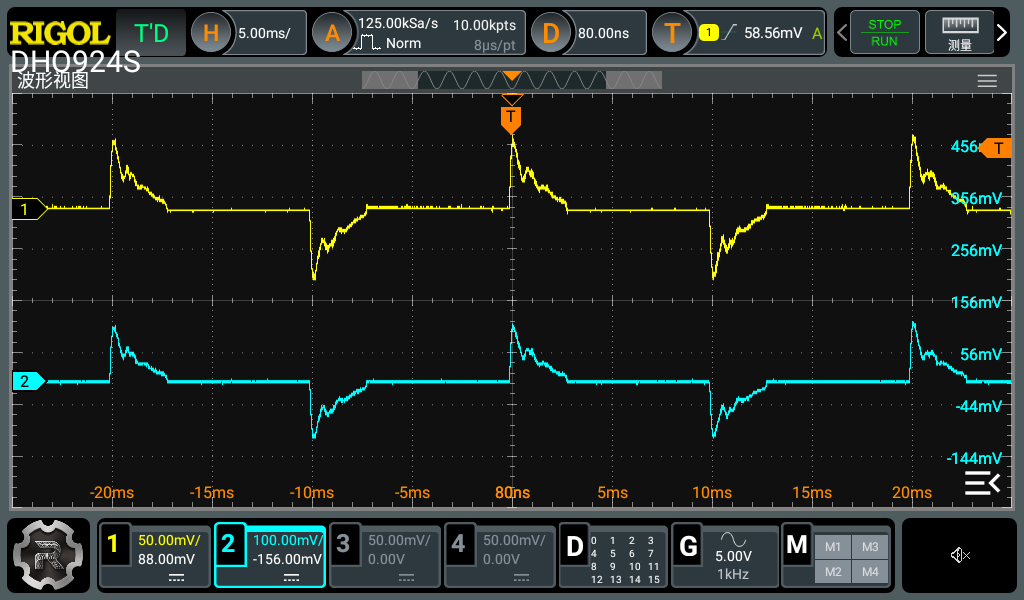Screen dimensions: 1024x600
Task: Toggle channel 2 on the bottom bar
Action: pyautogui.click(x=228, y=543)
